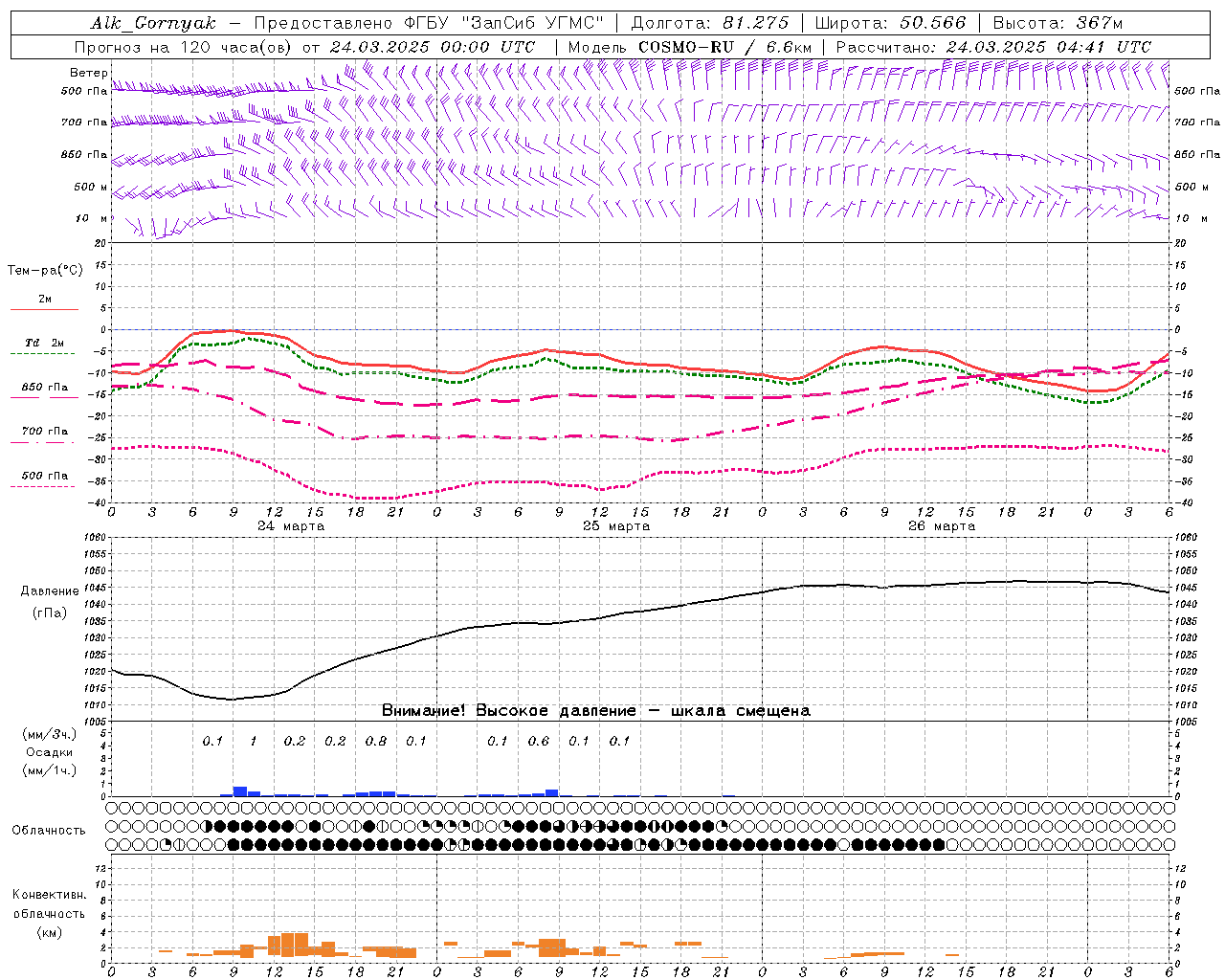Click the '26 марта' date label

pyautogui.click(x=942, y=526)
